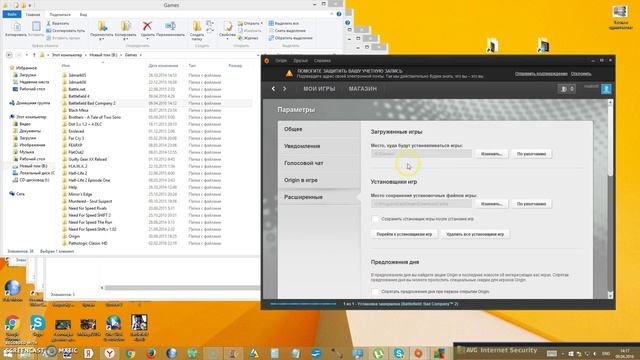Click Выделить все in Explorer ribbon
This screenshot has width=640, height=360.
(284, 23)
